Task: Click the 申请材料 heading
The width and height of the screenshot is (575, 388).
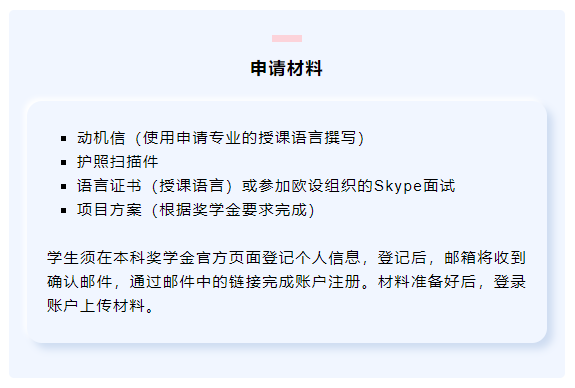Action: 286,69
